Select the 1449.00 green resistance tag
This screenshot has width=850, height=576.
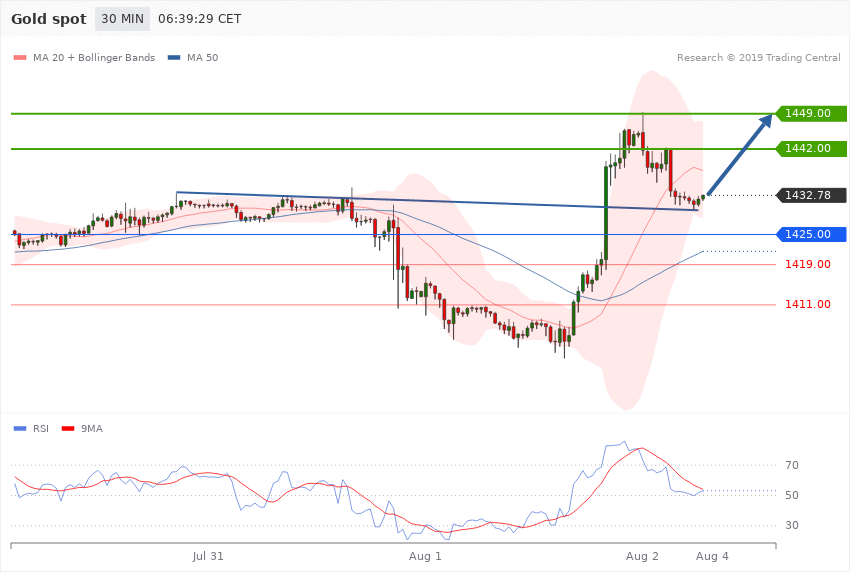[811, 113]
